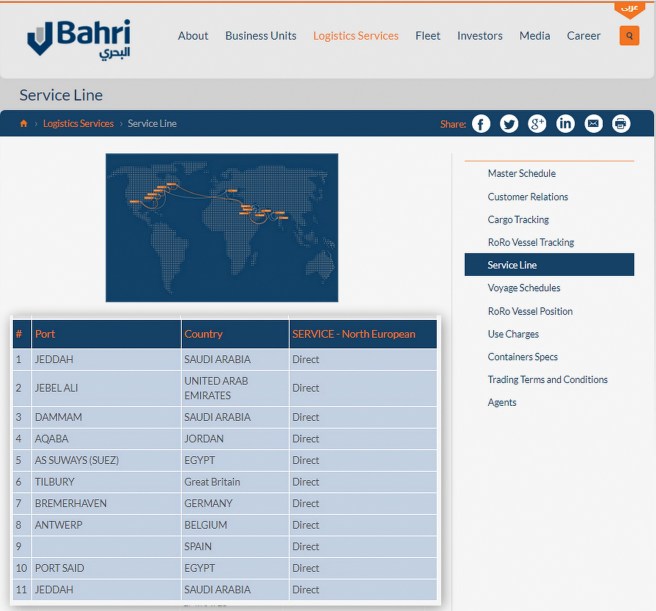
Task: Switch language with Arabic ribbon button
Action: (x=629, y=8)
